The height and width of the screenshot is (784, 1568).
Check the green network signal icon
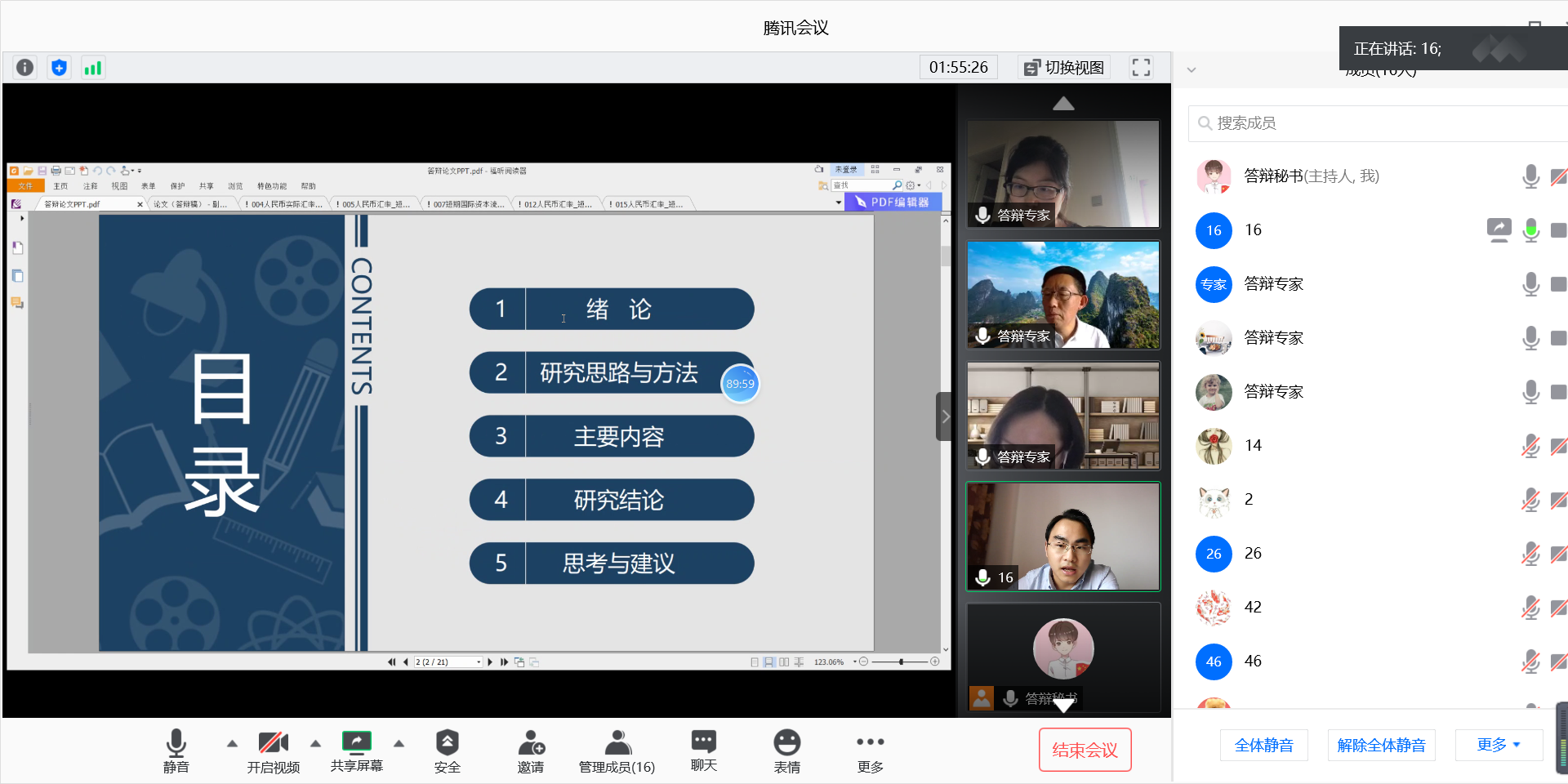point(93,68)
